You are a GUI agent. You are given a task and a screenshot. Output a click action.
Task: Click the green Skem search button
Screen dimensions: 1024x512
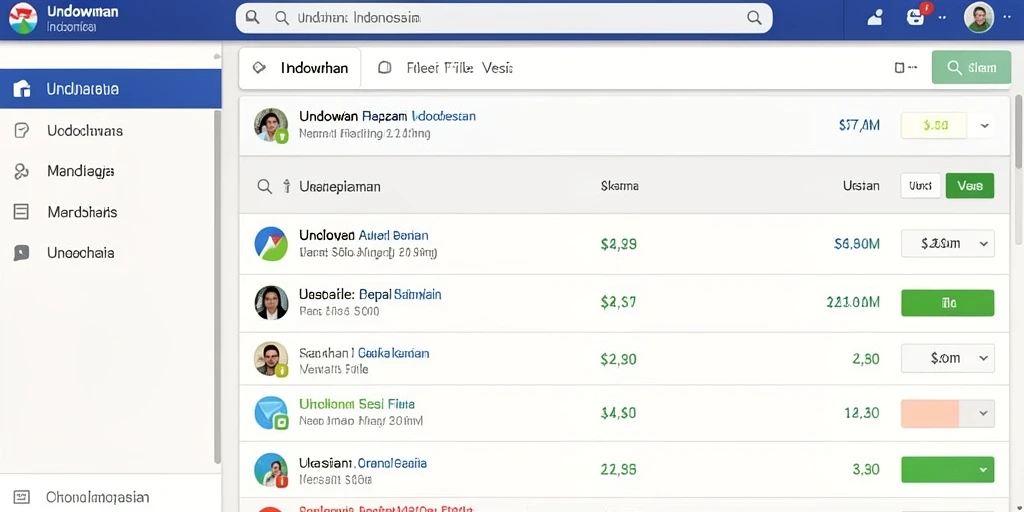pos(971,67)
